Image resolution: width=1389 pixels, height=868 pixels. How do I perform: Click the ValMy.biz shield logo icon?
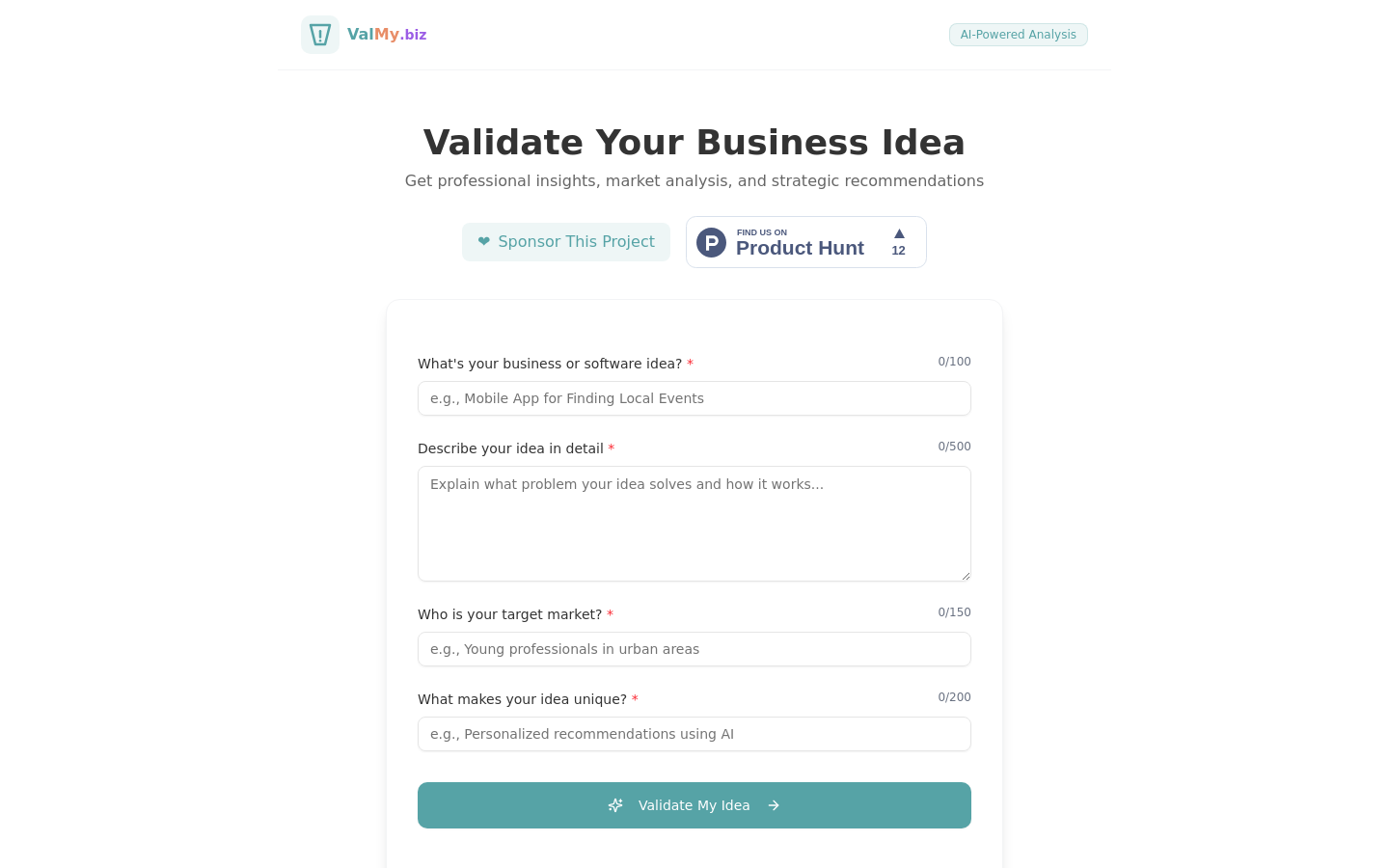[x=320, y=35]
